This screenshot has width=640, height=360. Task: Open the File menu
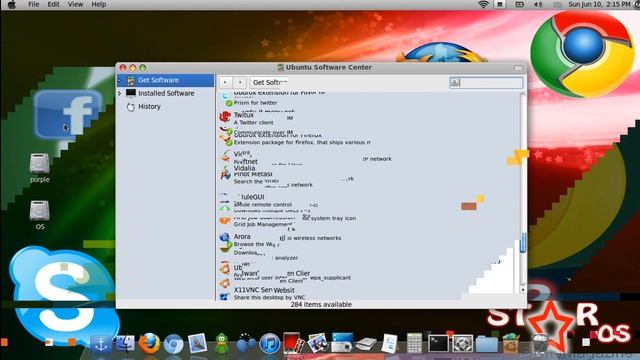tap(33, 4)
